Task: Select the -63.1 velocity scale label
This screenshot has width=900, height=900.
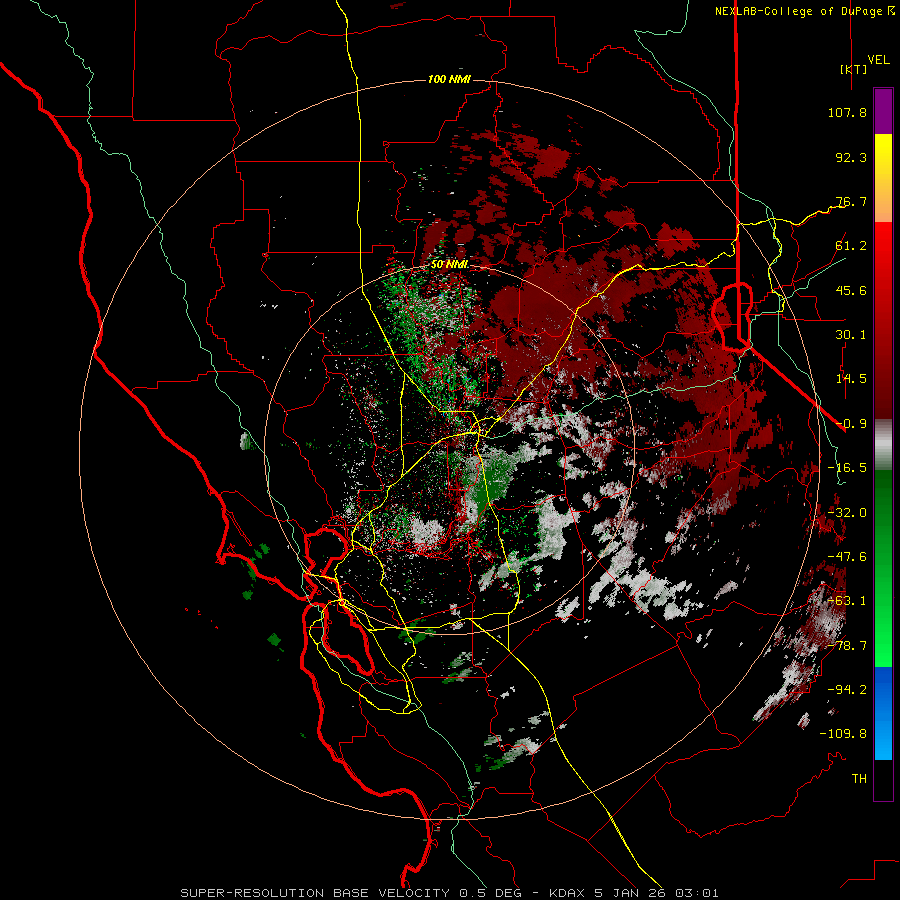Action: pos(847,601)
